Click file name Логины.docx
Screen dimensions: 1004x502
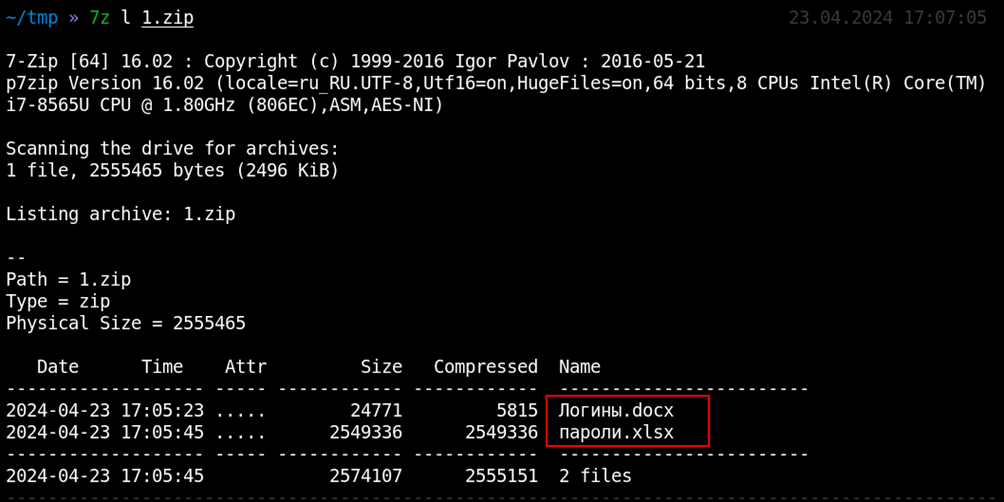[x=616, y=410]
